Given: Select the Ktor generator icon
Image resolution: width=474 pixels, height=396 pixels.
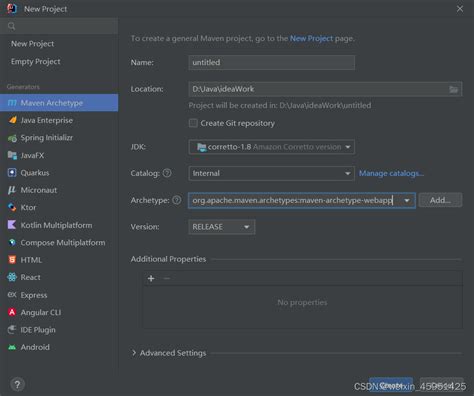Looking at the screenshot, I should [12, 207].
